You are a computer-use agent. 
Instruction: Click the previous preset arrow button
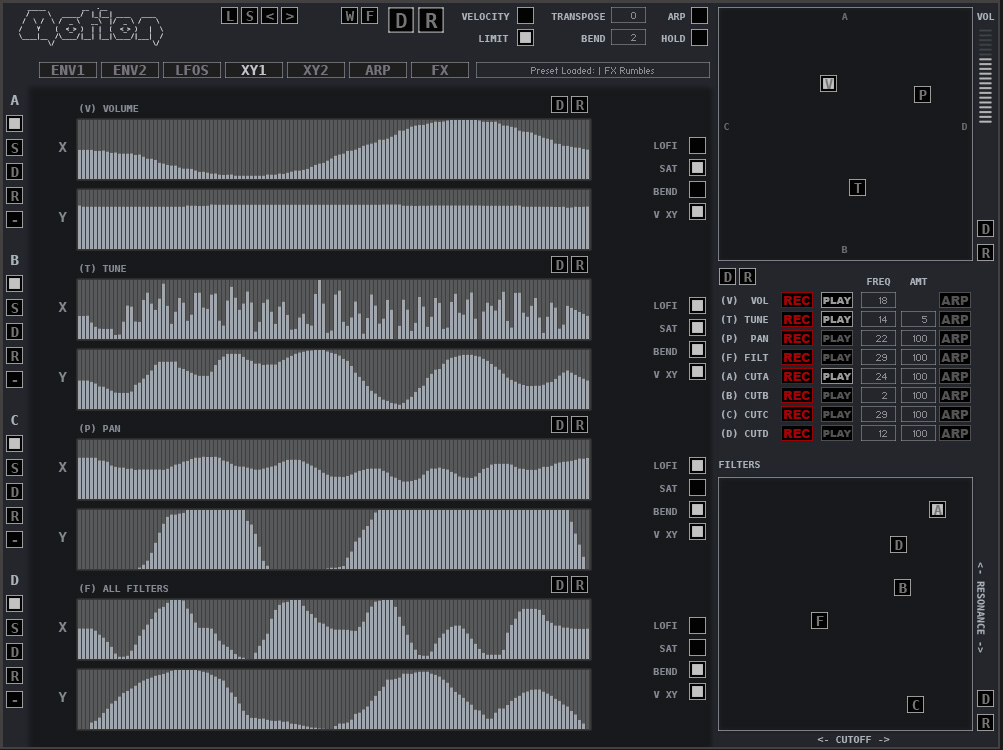(x=269, y=15)
